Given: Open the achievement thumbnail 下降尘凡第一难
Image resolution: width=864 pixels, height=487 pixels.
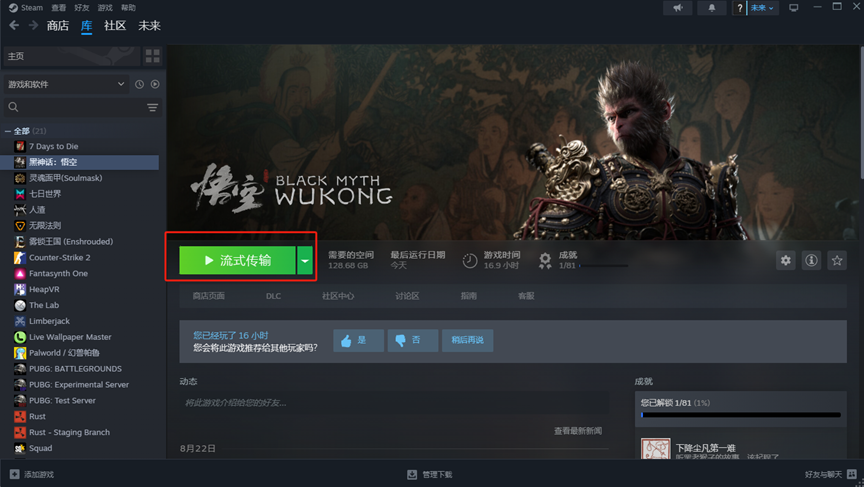Looking at the screenshot, I should pyautogui.click(x=656, y=448).
